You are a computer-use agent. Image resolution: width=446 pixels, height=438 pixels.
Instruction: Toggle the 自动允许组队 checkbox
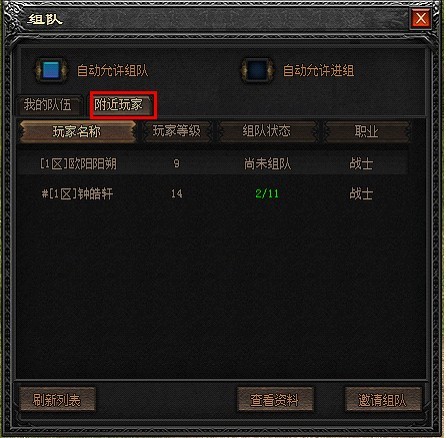point(52,70)
